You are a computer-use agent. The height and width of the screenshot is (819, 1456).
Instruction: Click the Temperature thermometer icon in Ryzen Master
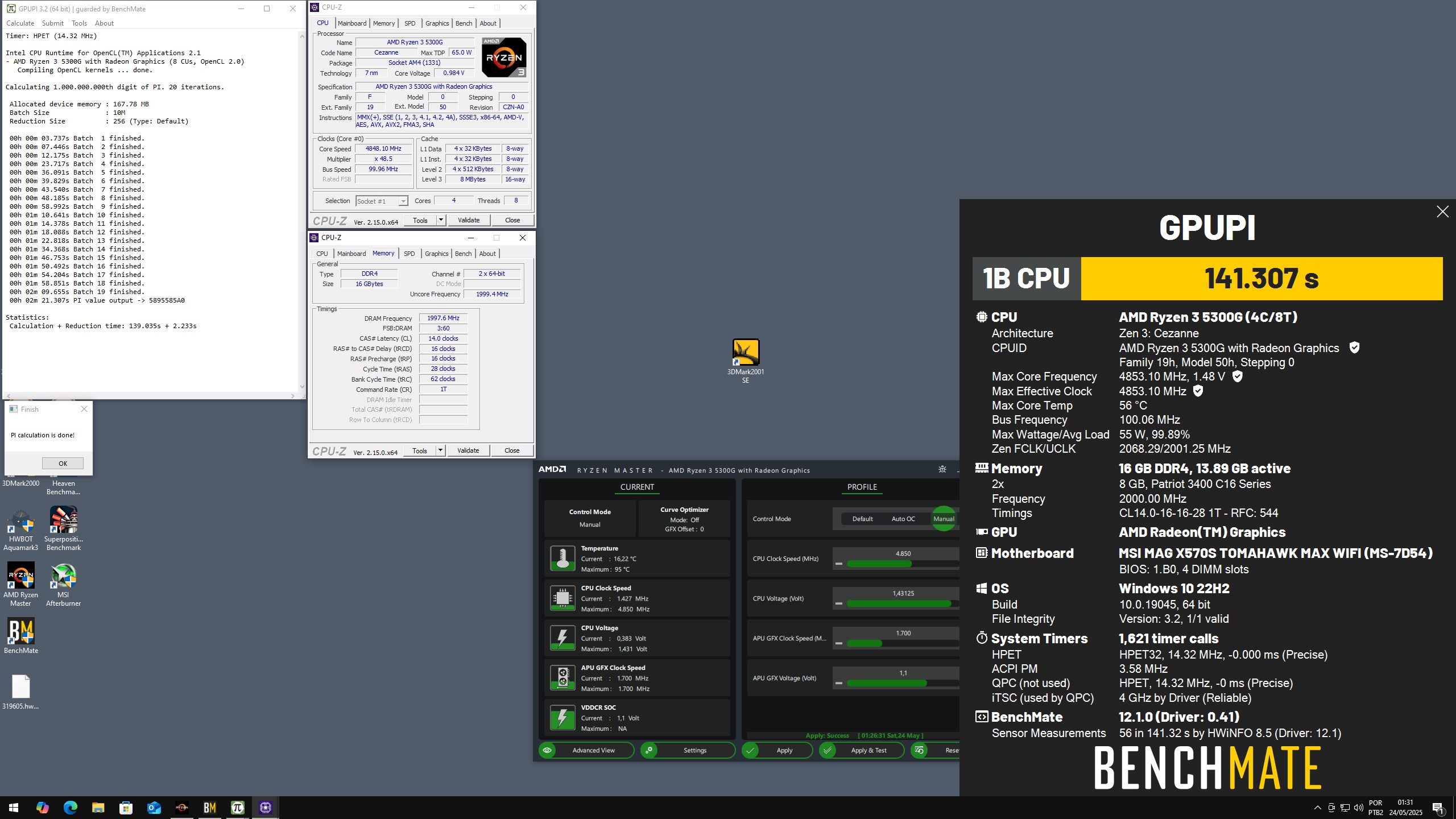562,559
